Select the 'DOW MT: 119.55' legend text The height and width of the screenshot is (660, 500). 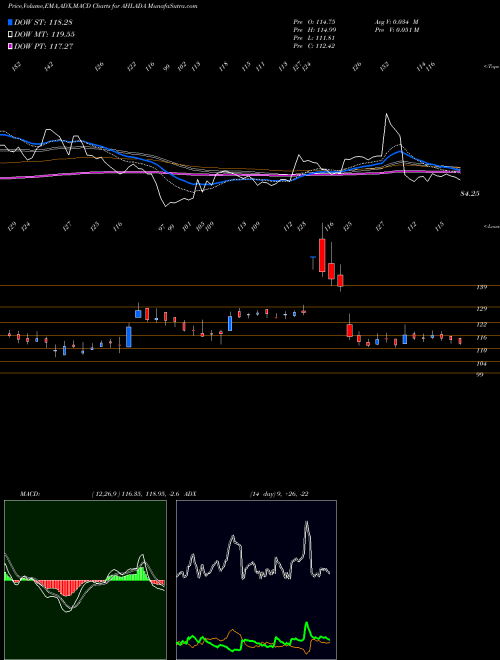[x=44, y=35]
